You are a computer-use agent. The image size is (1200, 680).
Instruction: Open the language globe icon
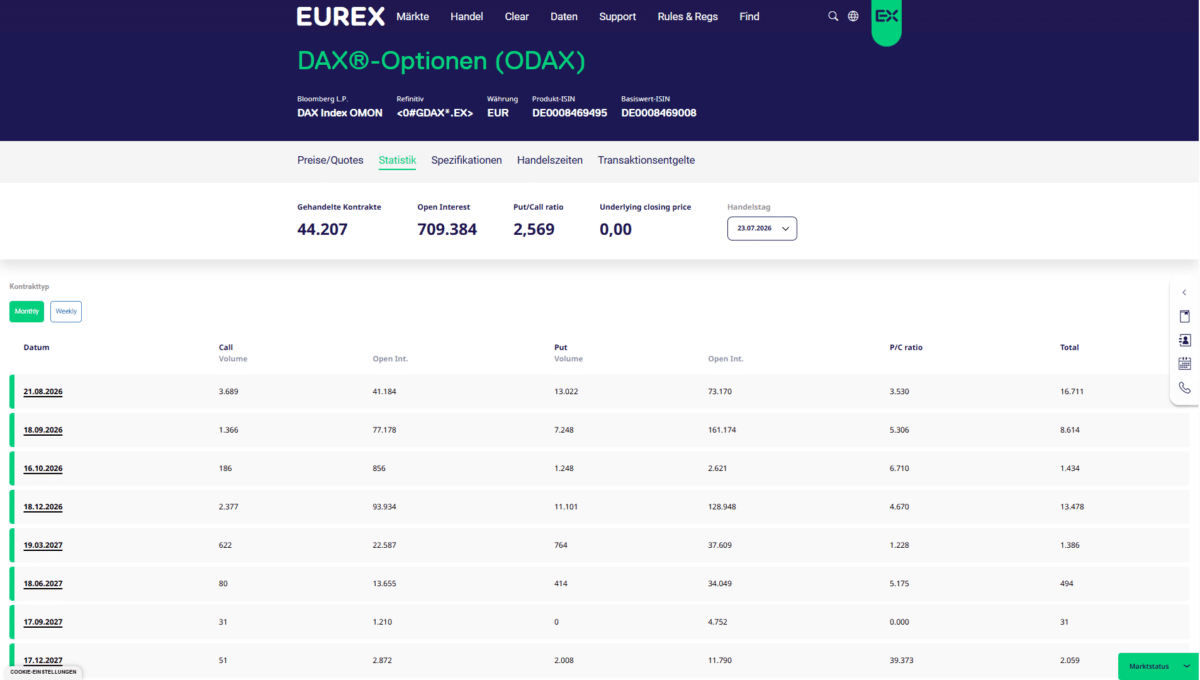pos(853,16)
